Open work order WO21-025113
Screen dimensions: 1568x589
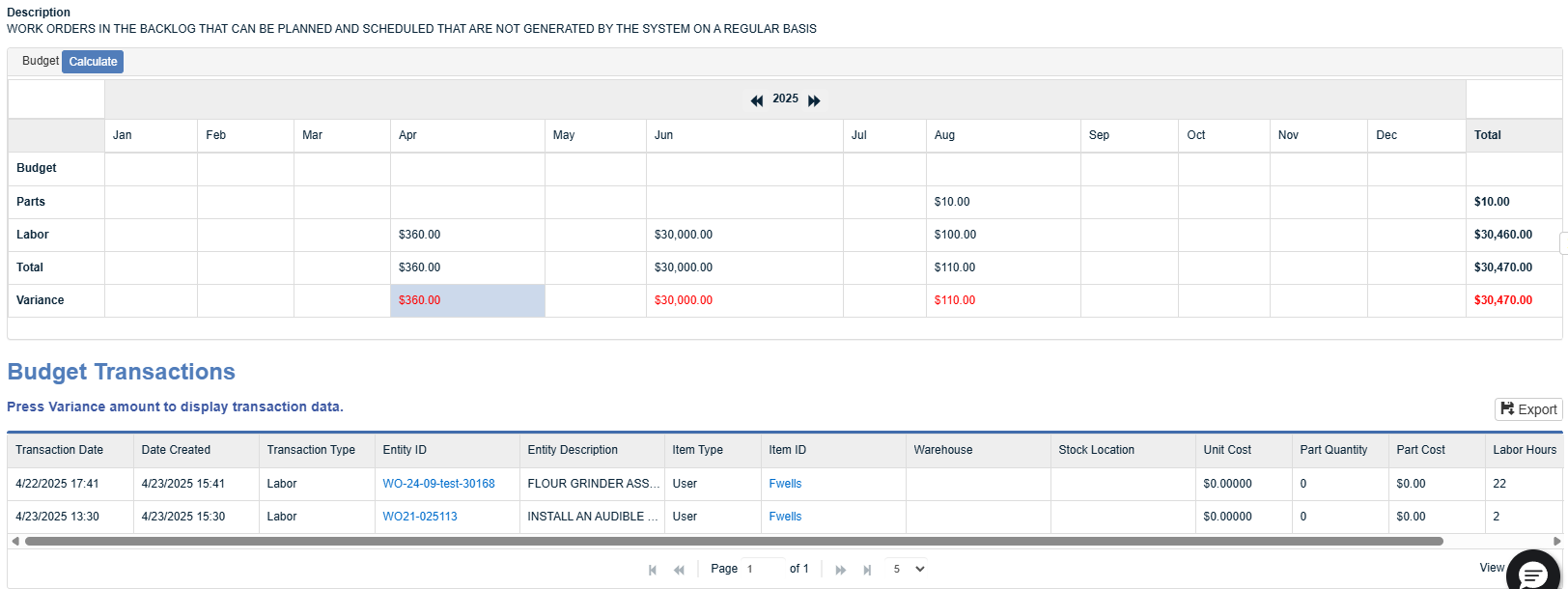coord(420,517)
